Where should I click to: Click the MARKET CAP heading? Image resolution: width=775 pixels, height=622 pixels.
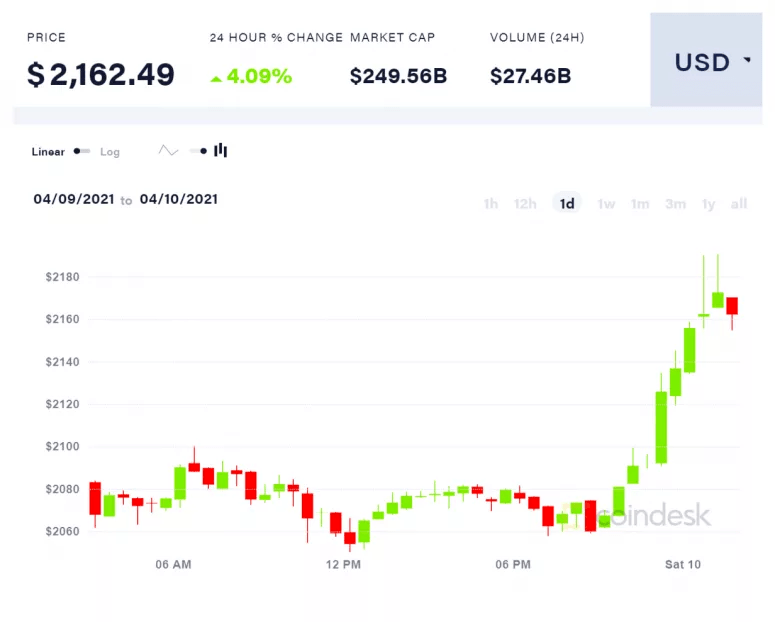(392, 38)
